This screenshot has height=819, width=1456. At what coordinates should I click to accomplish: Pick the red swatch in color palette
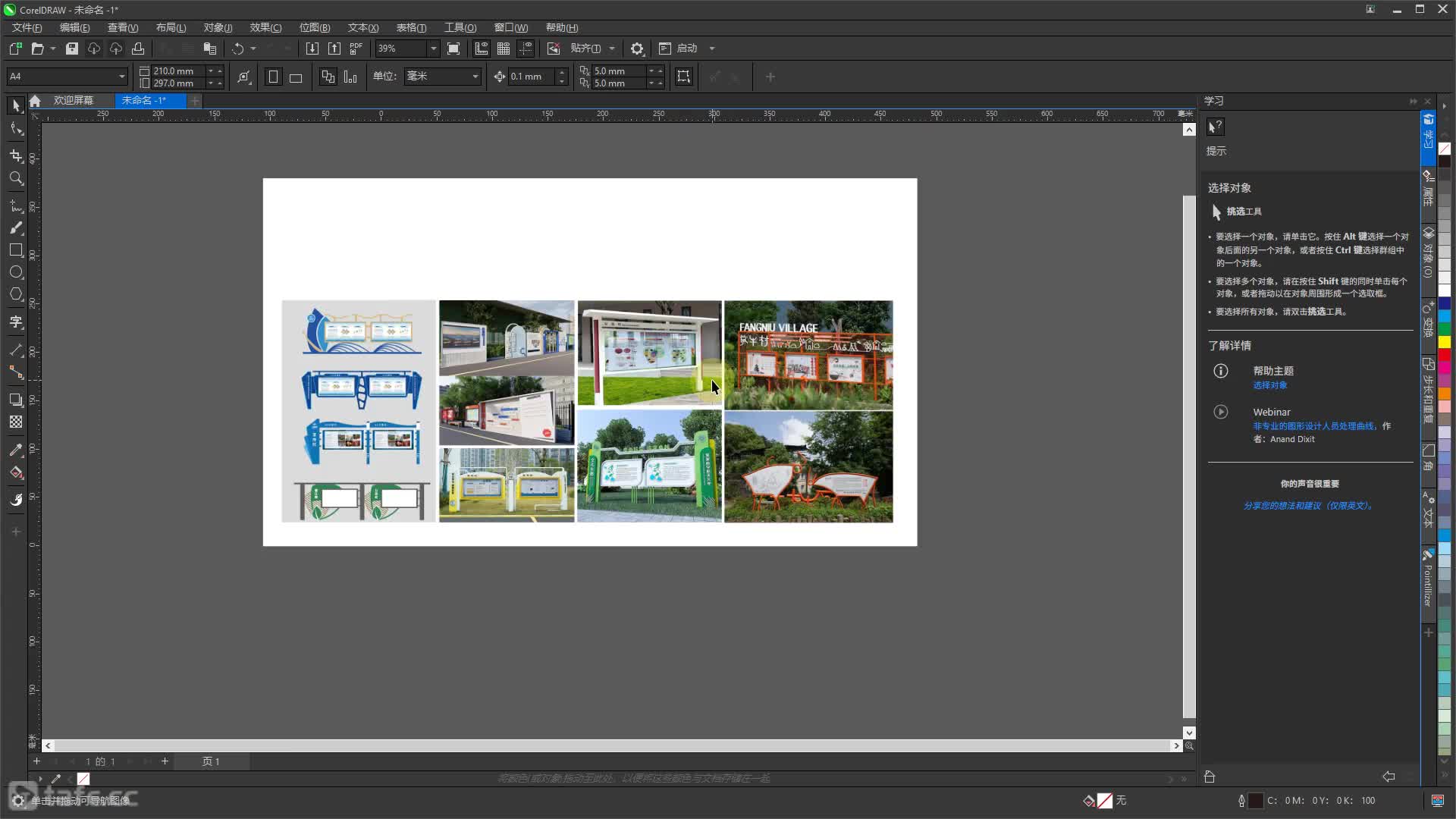coord(1445,355)
